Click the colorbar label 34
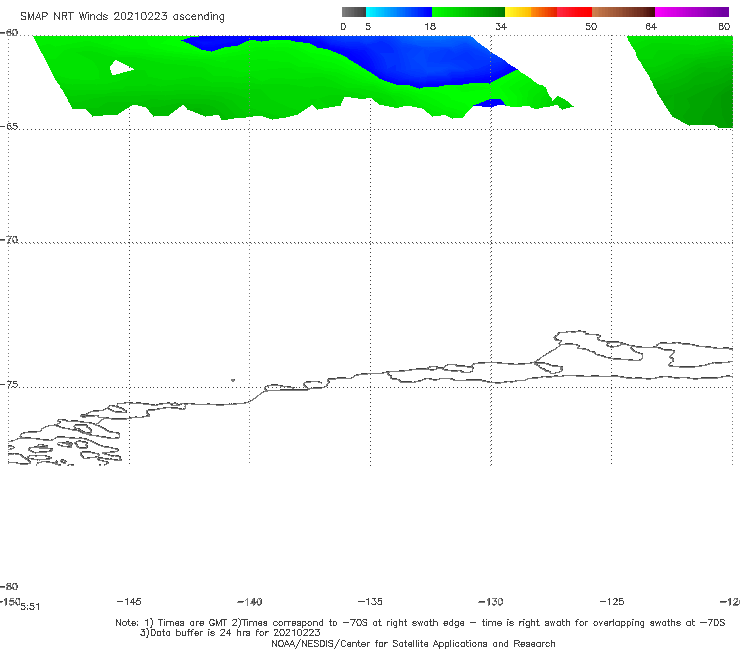 (x=501, y=26)
